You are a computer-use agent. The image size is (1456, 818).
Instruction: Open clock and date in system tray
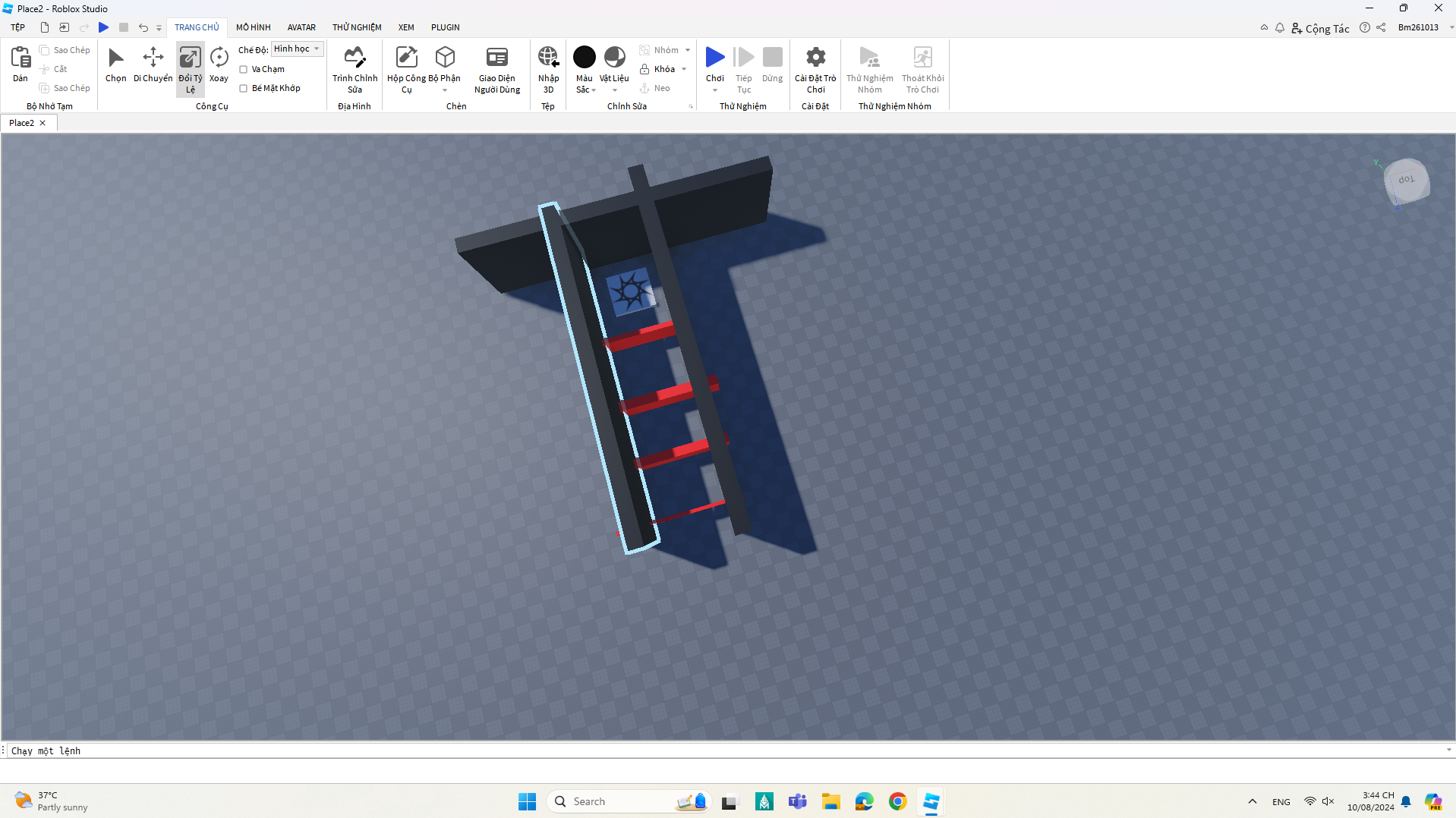(x=1371, y=801)
